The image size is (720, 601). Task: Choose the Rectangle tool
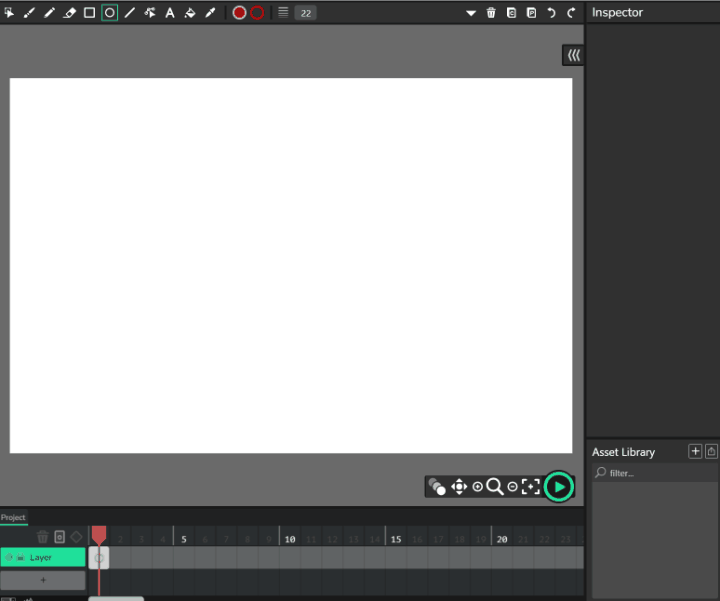(90, 13)
